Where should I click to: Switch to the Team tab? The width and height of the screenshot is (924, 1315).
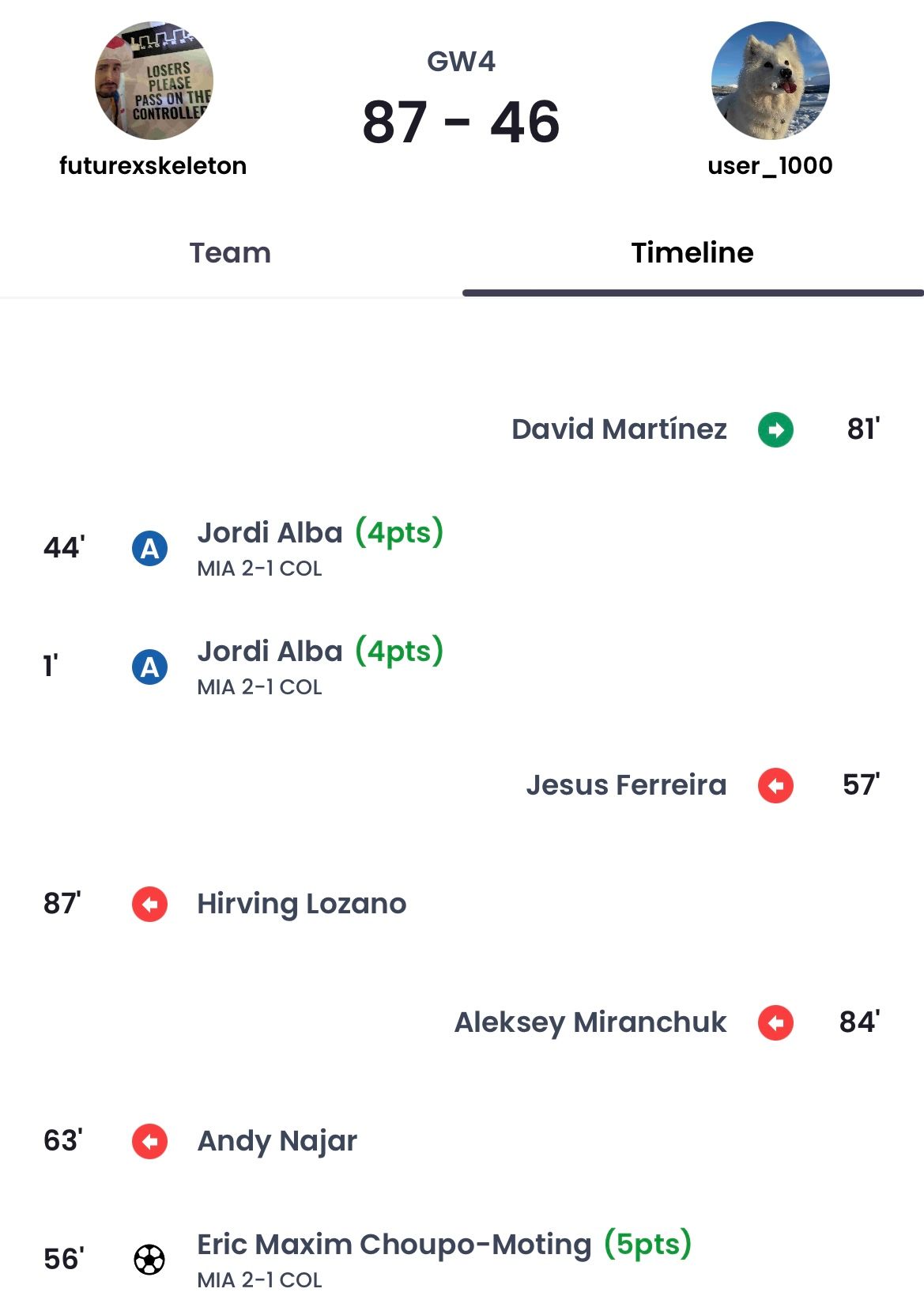pos(230,253)
